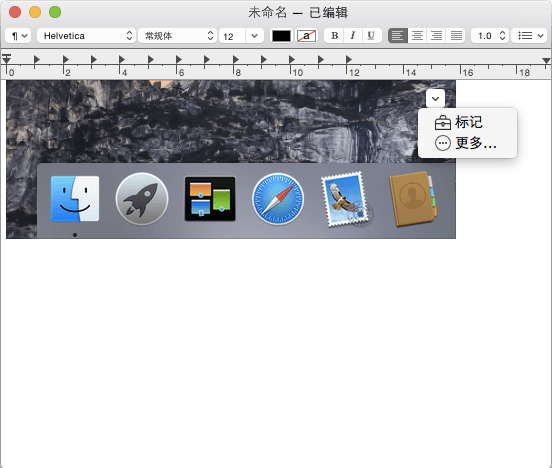
Task: Choose 更多... from the popup menu
Action: point(468,143)
